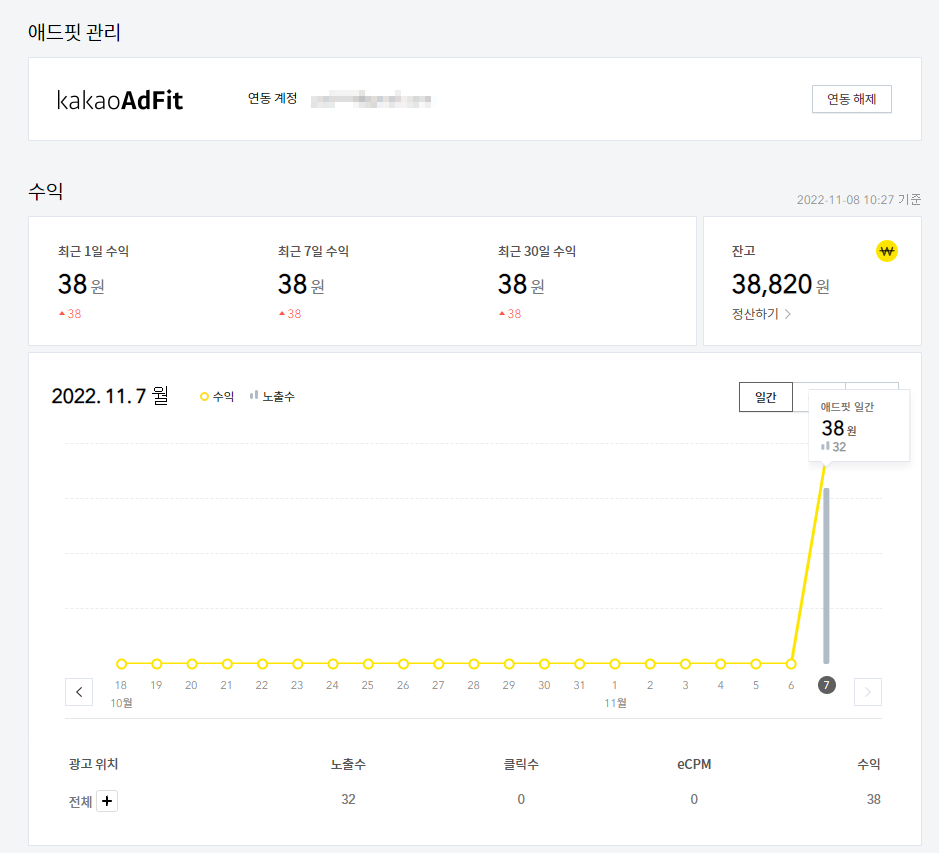The image size is (939, 853).
Task: Click the 애드핏 일간 tooltip box
Action: 859,425
